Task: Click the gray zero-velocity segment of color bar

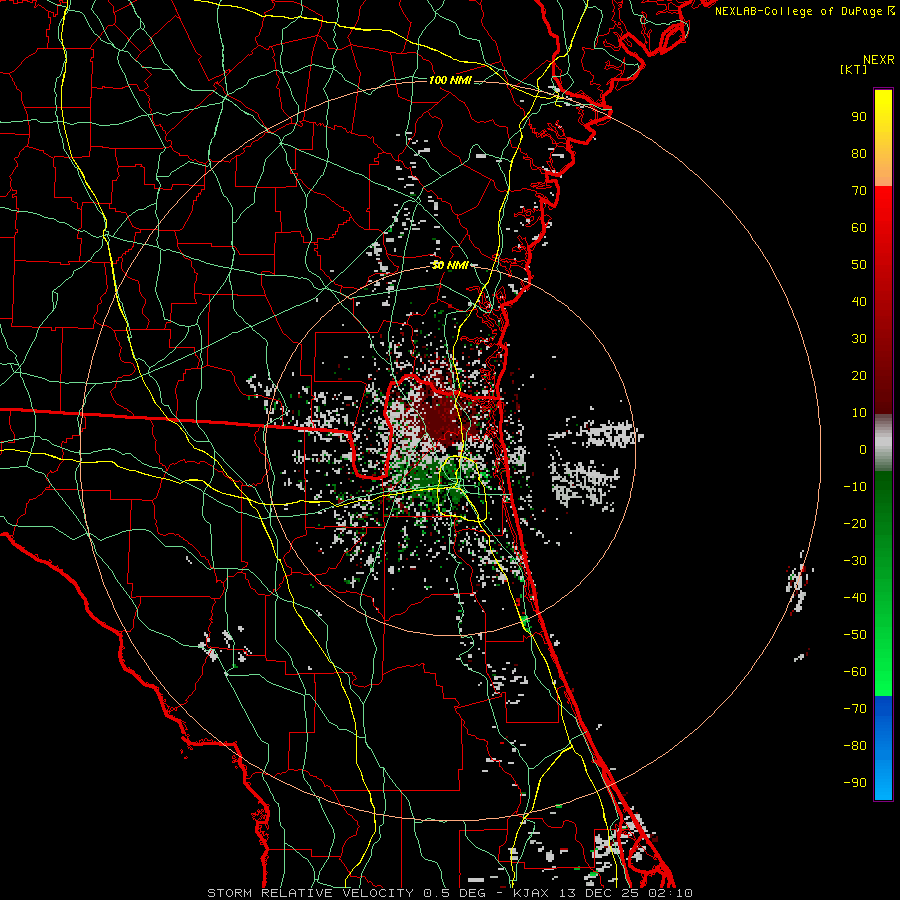Action: tap(883, 443)
